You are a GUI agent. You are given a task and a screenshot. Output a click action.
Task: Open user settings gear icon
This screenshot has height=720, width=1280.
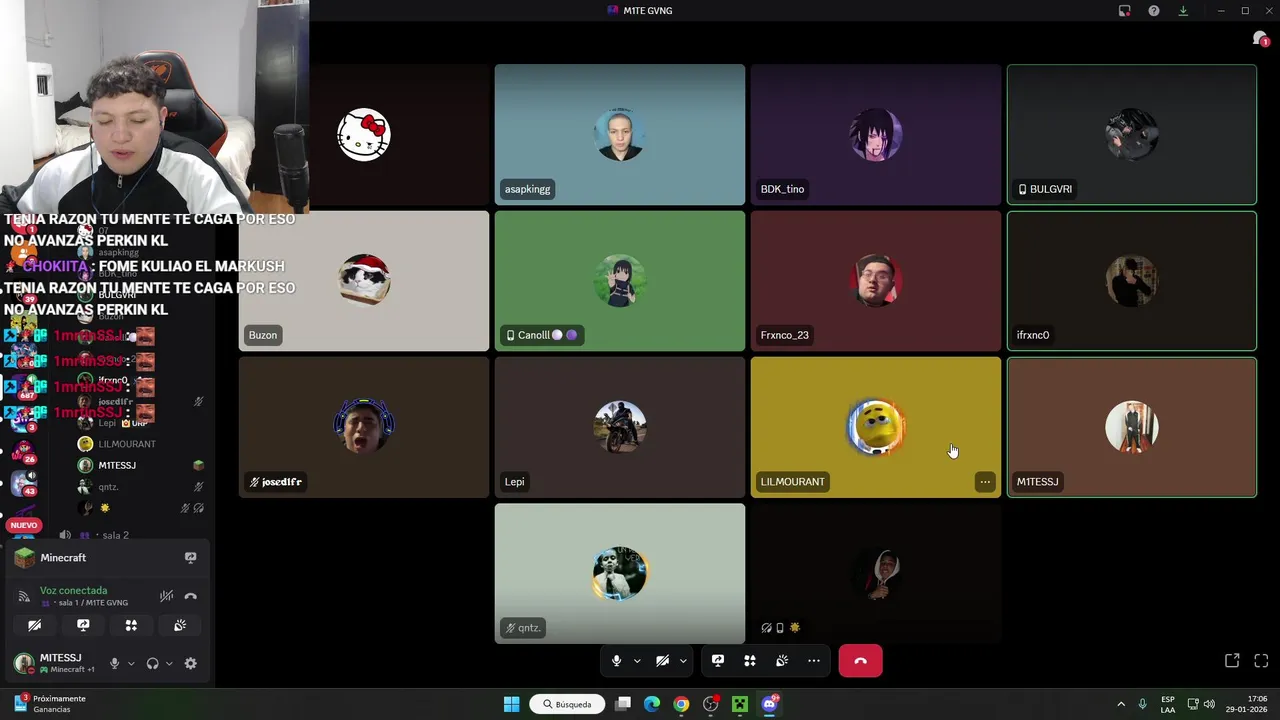(190, 663)
